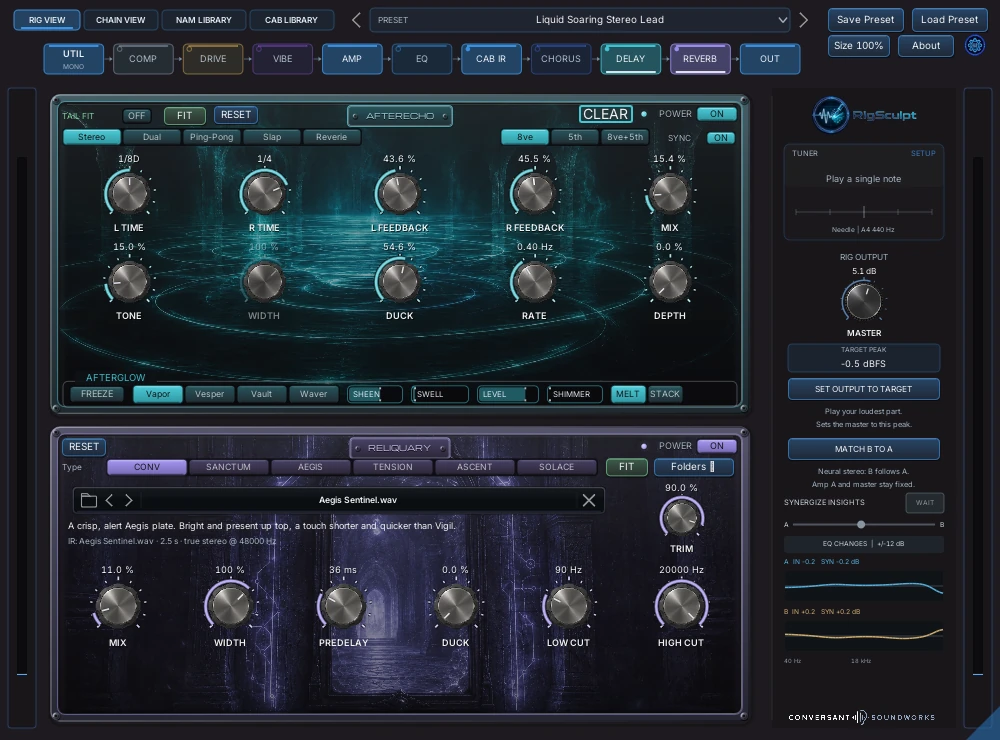This screenshot has width=1000, height=740.
Task: Click the R TIME knob
Action: pyautogui.click(x=264, y=193)
